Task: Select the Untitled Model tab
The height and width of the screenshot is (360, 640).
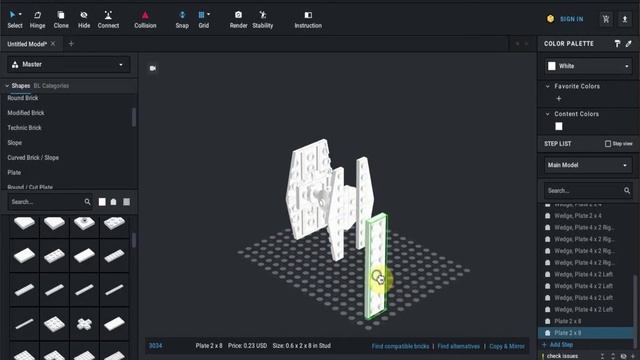Action: [27, 44]
